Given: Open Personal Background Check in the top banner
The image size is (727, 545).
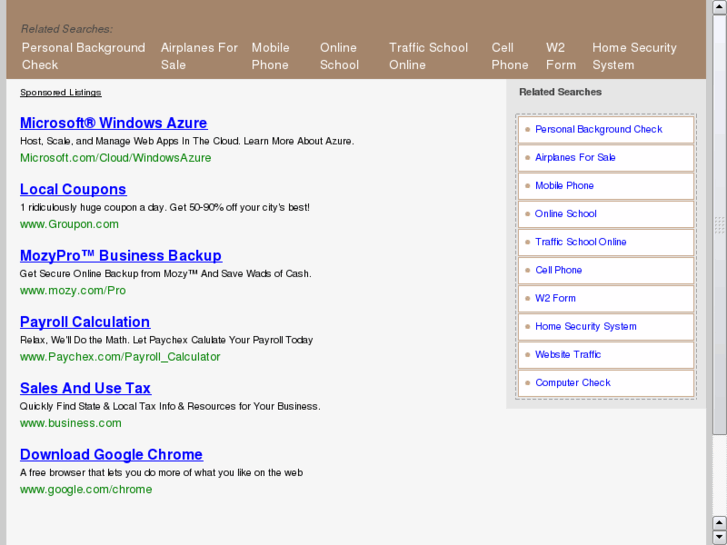Looking at the screenshot, I should [83, 56].
